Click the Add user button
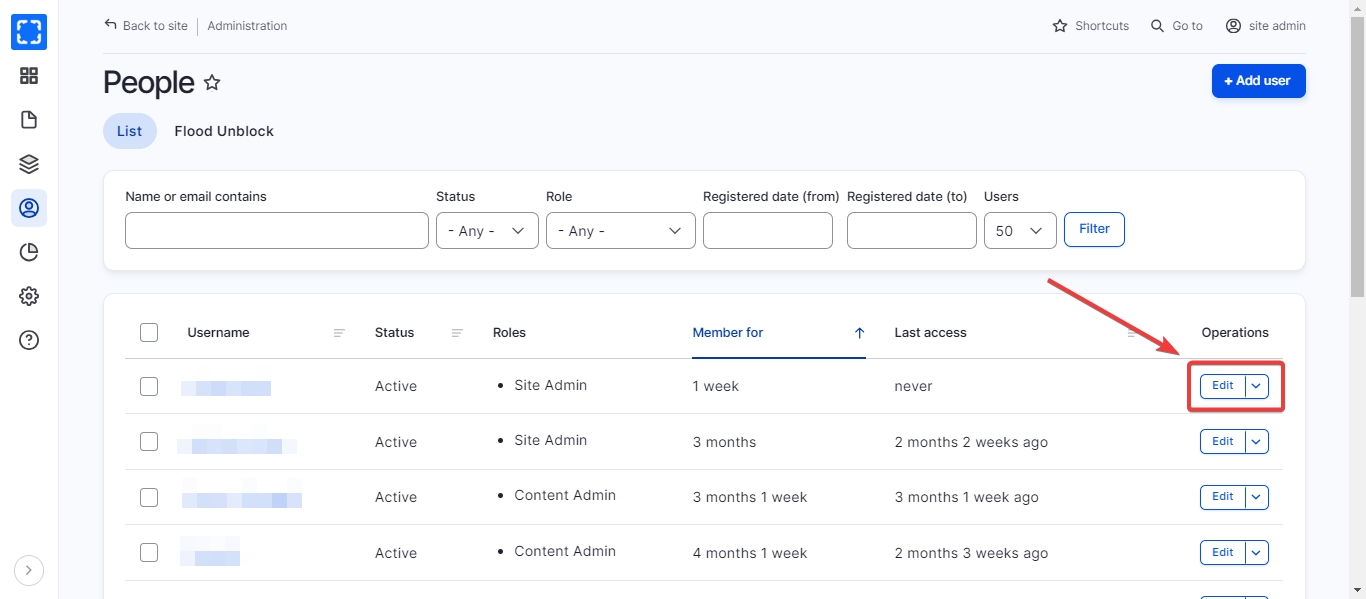The width and height of the screenshot is (1366, 599). pyautogui.click(x=1258, y=81)
